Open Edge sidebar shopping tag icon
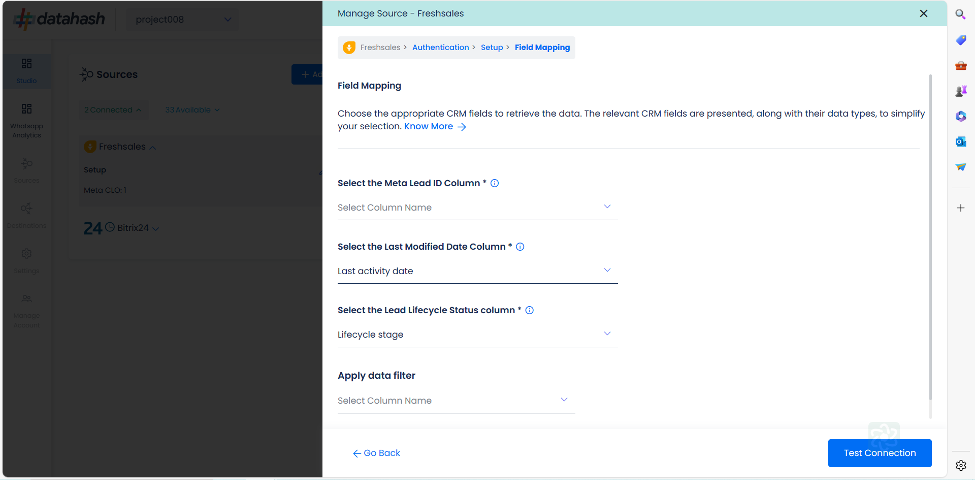The height and width of the screenshot is (481, 977). coord(961,40)
